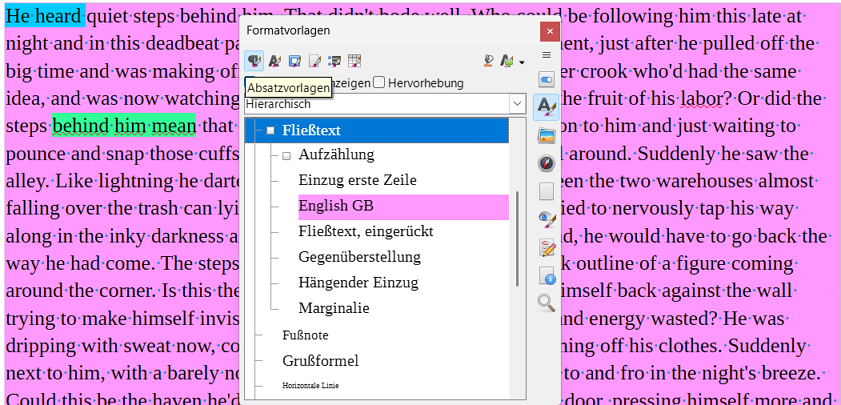Select the Gegenüberstellung style
Image resolution: width=841 pixels, height=405 pixels.
(359, 257)
